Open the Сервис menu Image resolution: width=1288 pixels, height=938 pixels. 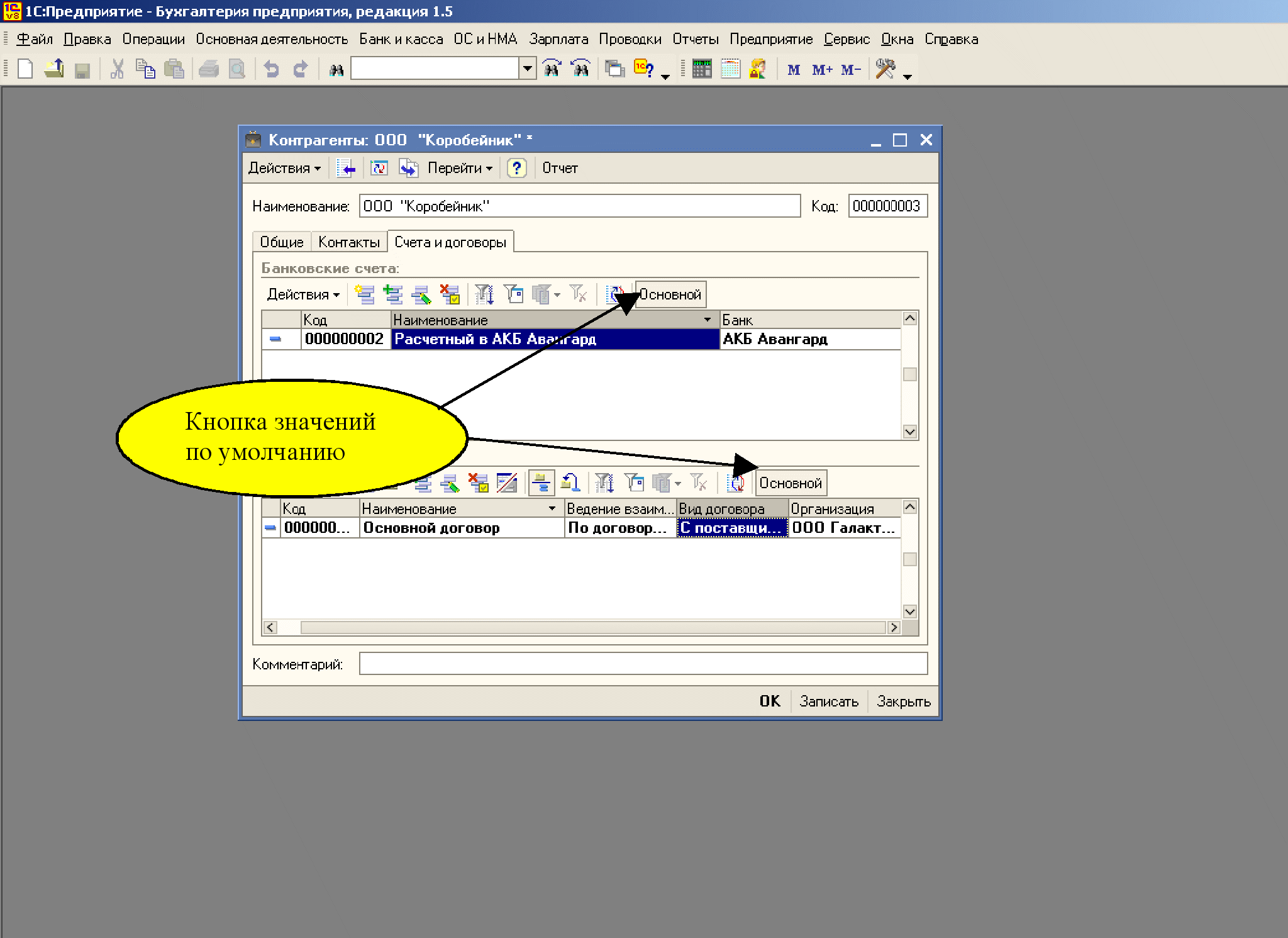pyautogui.click(x=847, y=39)
